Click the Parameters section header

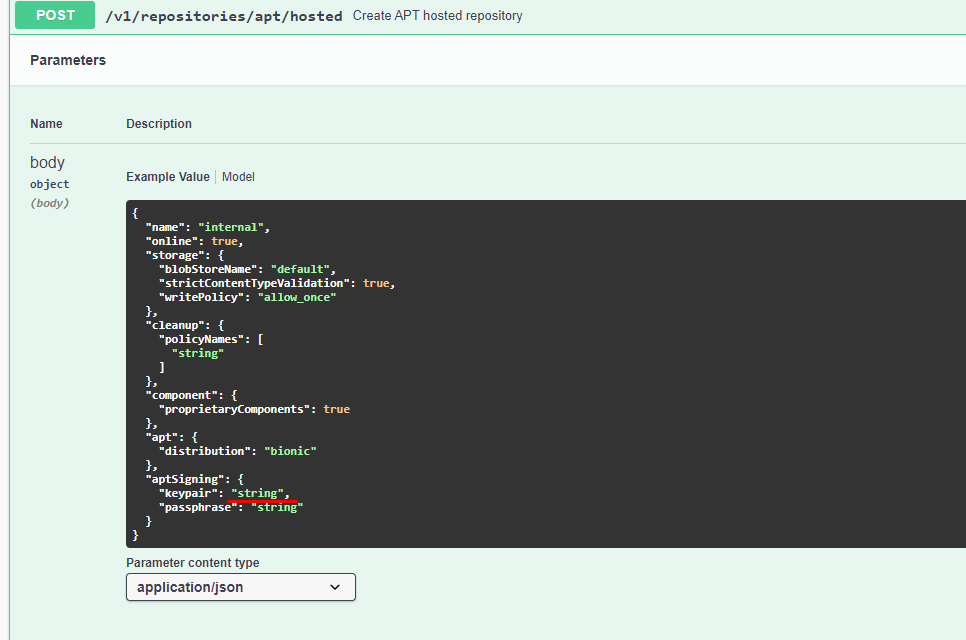[x=67, y=60]
